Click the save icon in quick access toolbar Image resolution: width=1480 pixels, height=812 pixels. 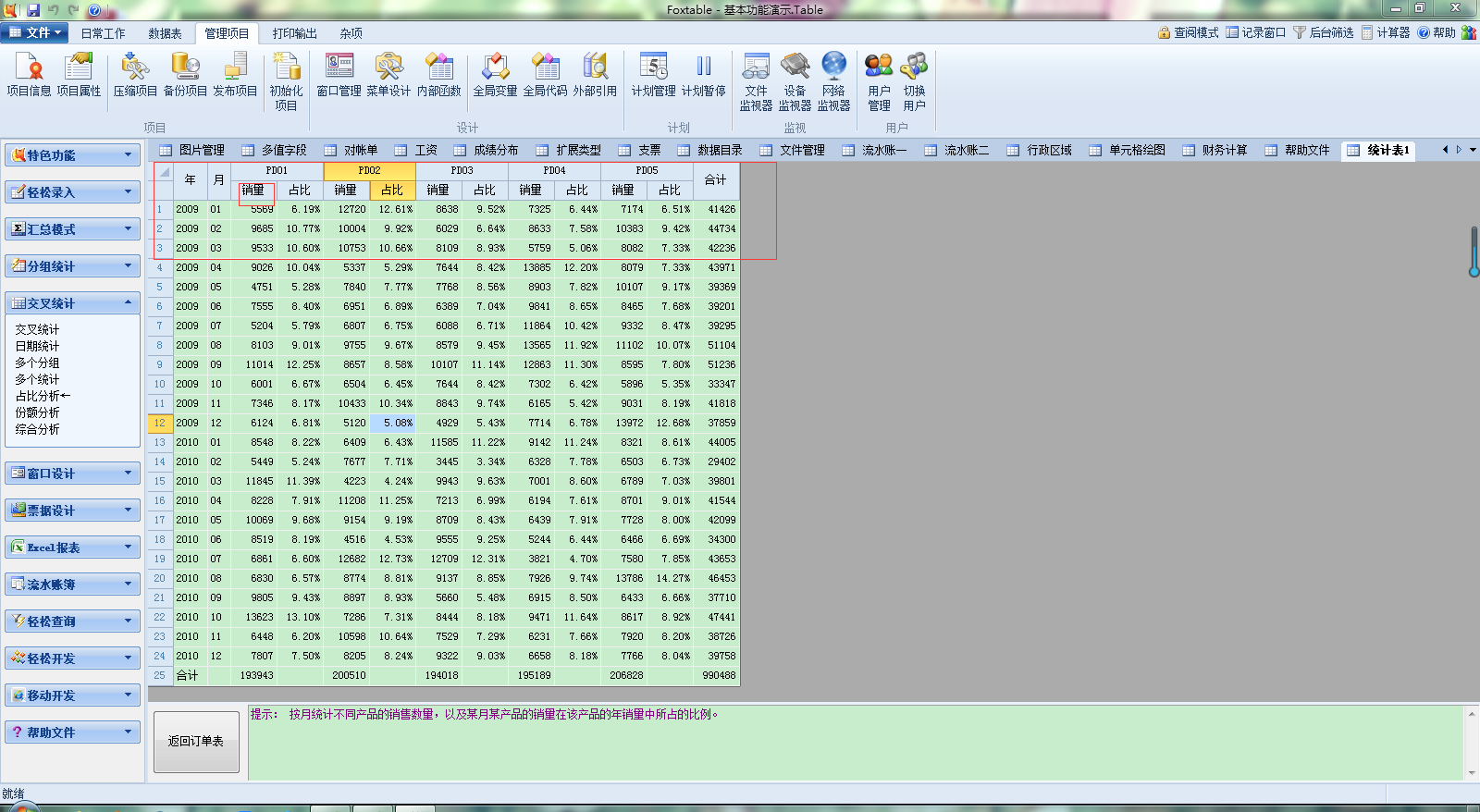click(33, 10)
